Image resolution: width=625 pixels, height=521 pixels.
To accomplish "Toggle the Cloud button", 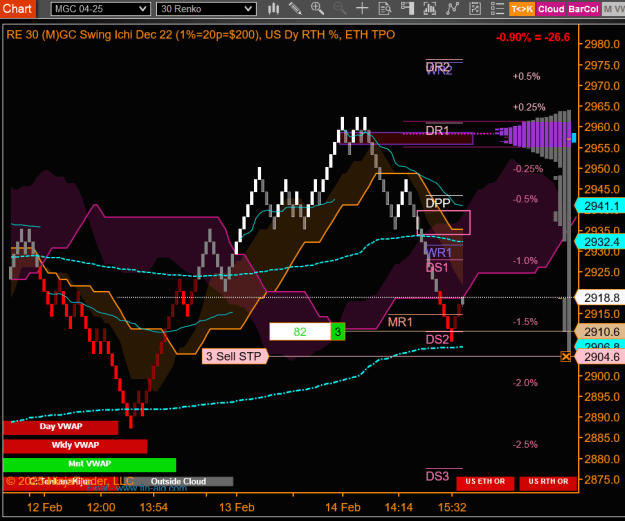I will click(551, 9).
